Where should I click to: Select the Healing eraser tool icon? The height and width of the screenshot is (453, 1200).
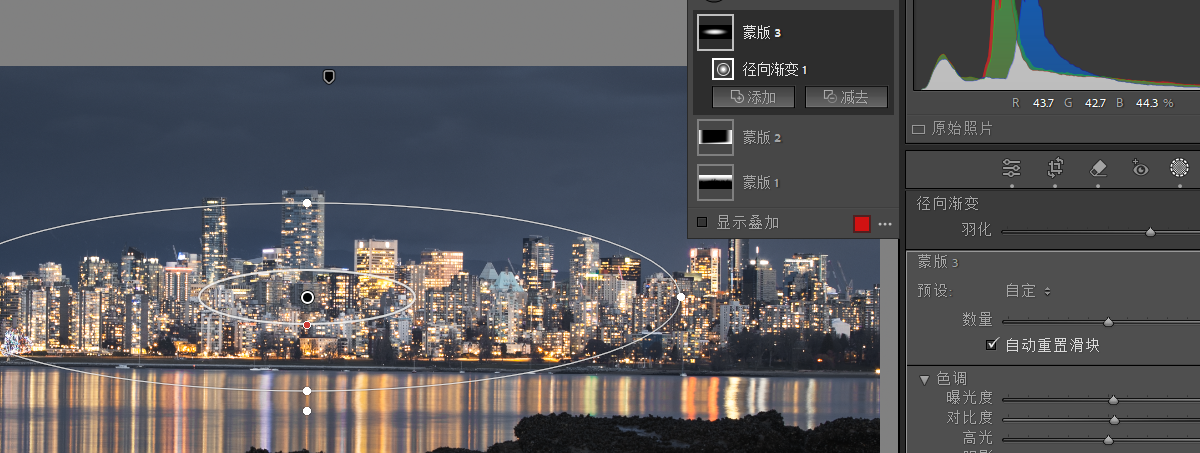click(1097, 168)
